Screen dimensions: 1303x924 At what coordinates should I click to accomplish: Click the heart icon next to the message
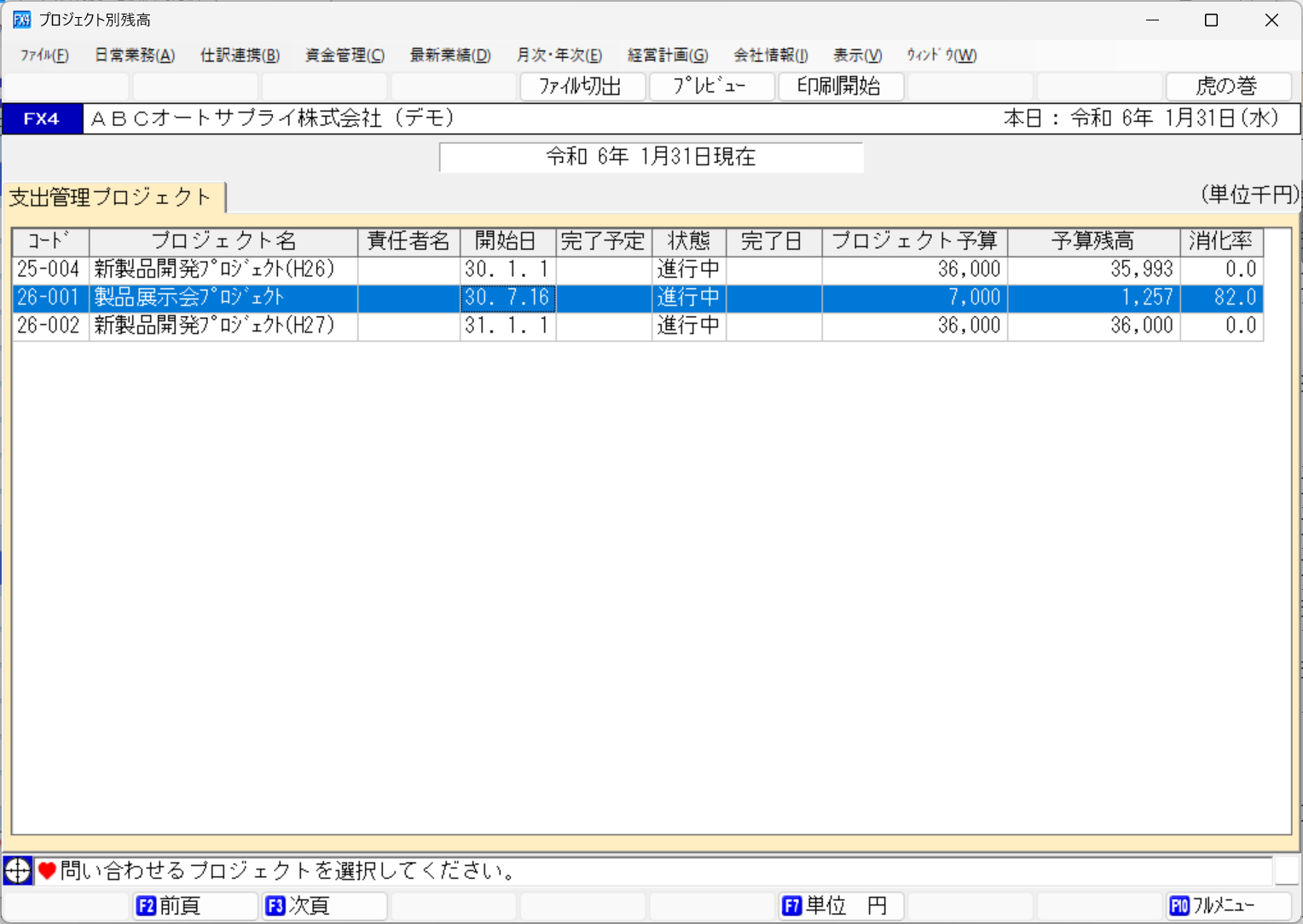tap(51, 871)
